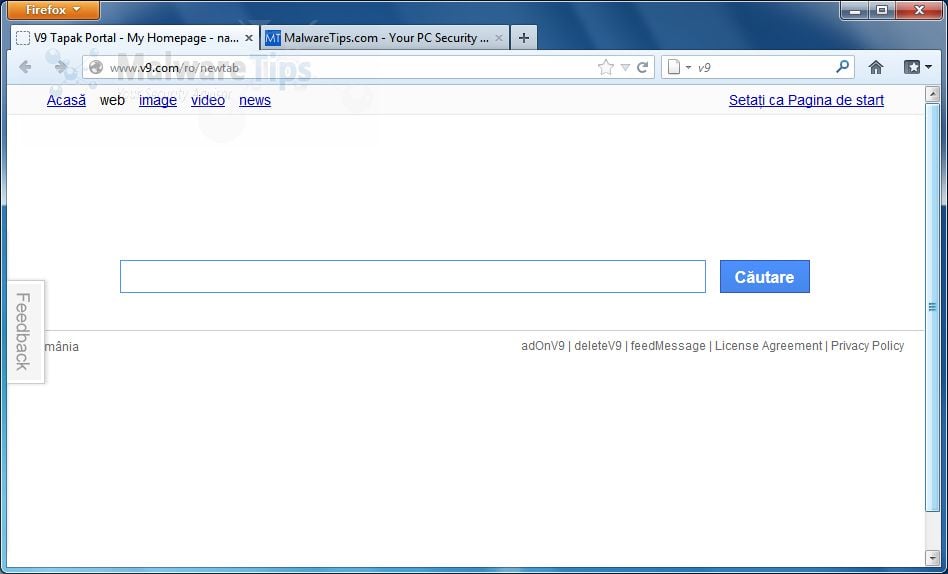Close the Firefox window
The image size is (948, 574).
click(x=919, y=10)
